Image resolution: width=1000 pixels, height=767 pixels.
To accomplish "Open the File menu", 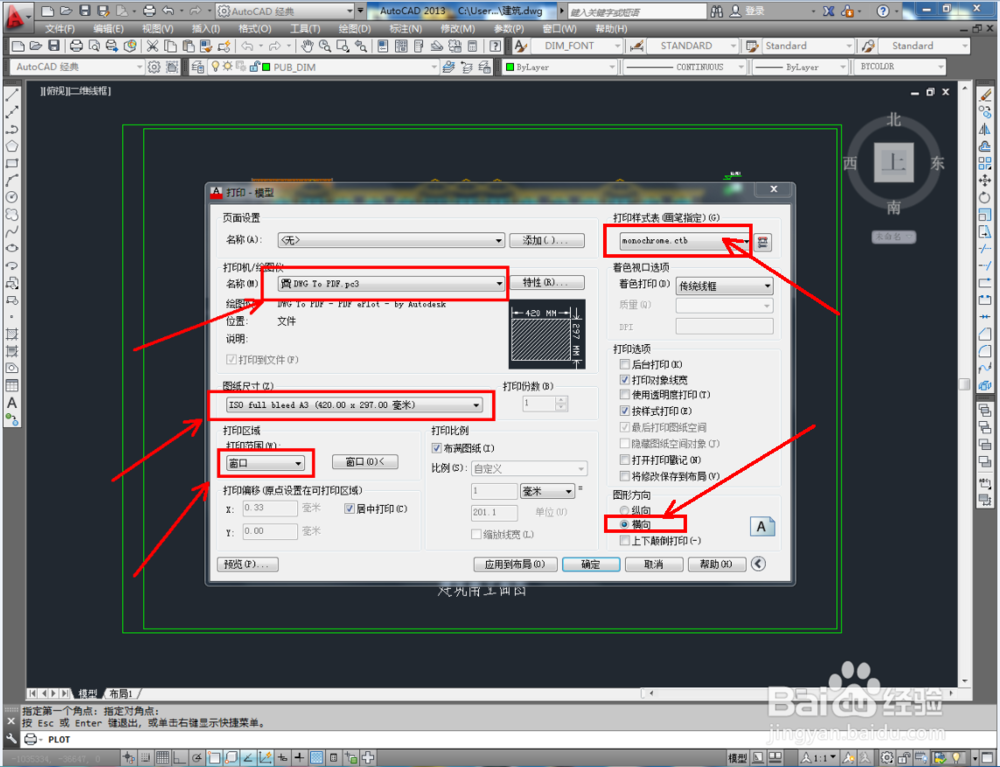I will pyautogui.click(x=59, y=29).
